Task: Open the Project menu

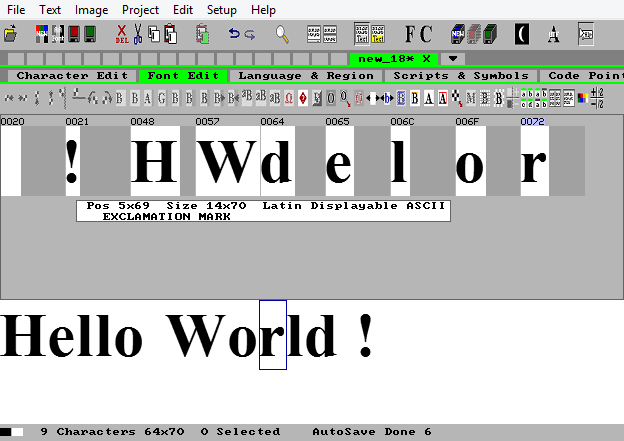Action: pos(140,10)
